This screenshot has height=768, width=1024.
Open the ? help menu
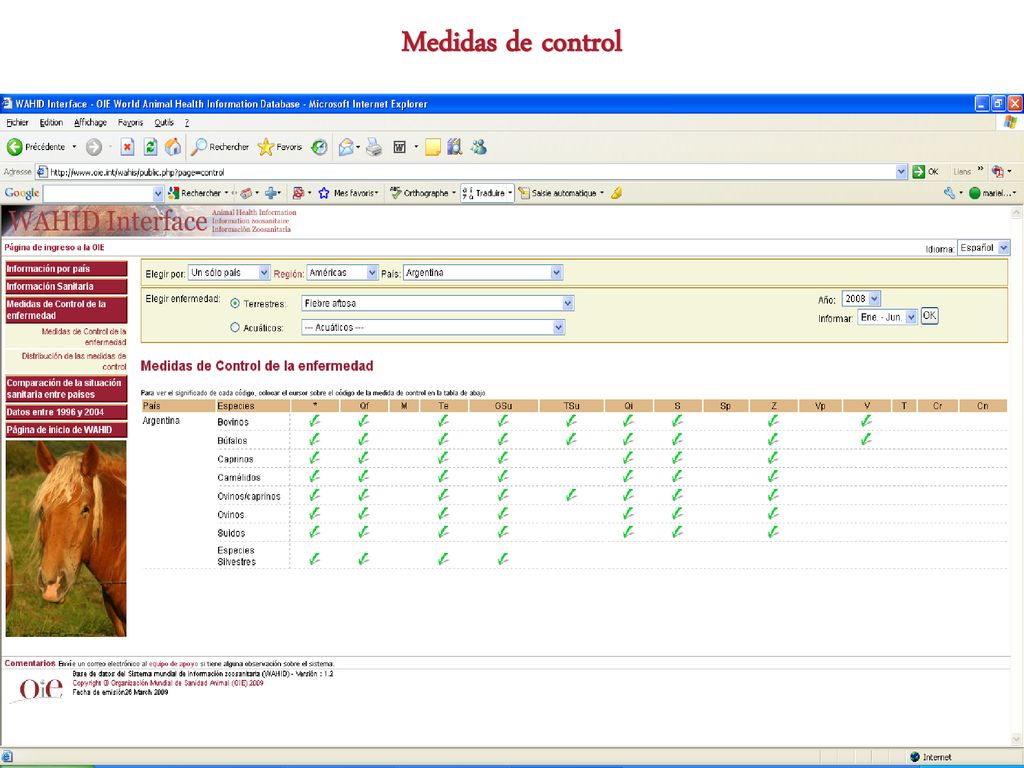click(187, 123)
